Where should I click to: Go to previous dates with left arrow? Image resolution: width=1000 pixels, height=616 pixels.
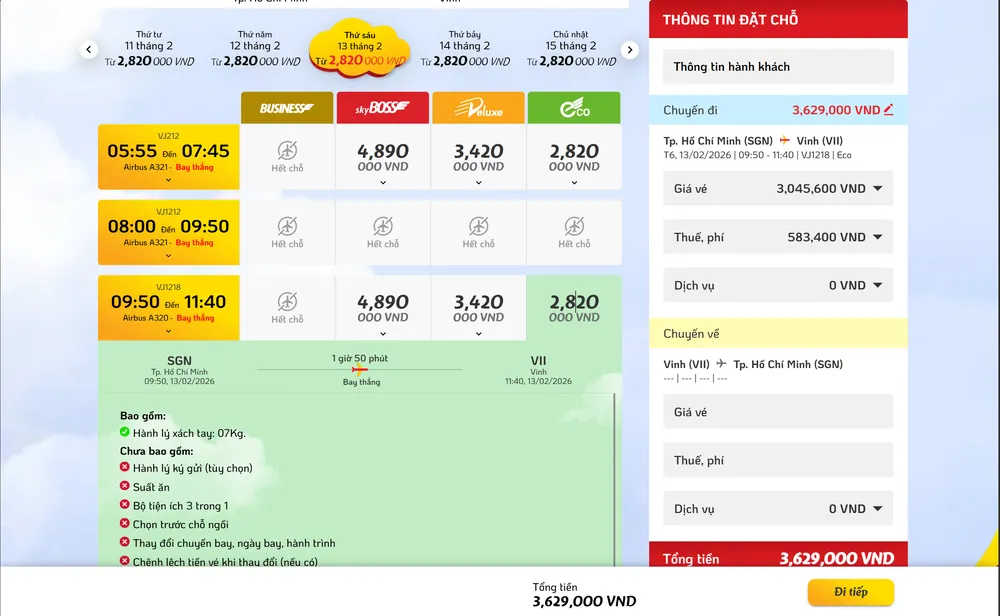click(x=89, y=49)
